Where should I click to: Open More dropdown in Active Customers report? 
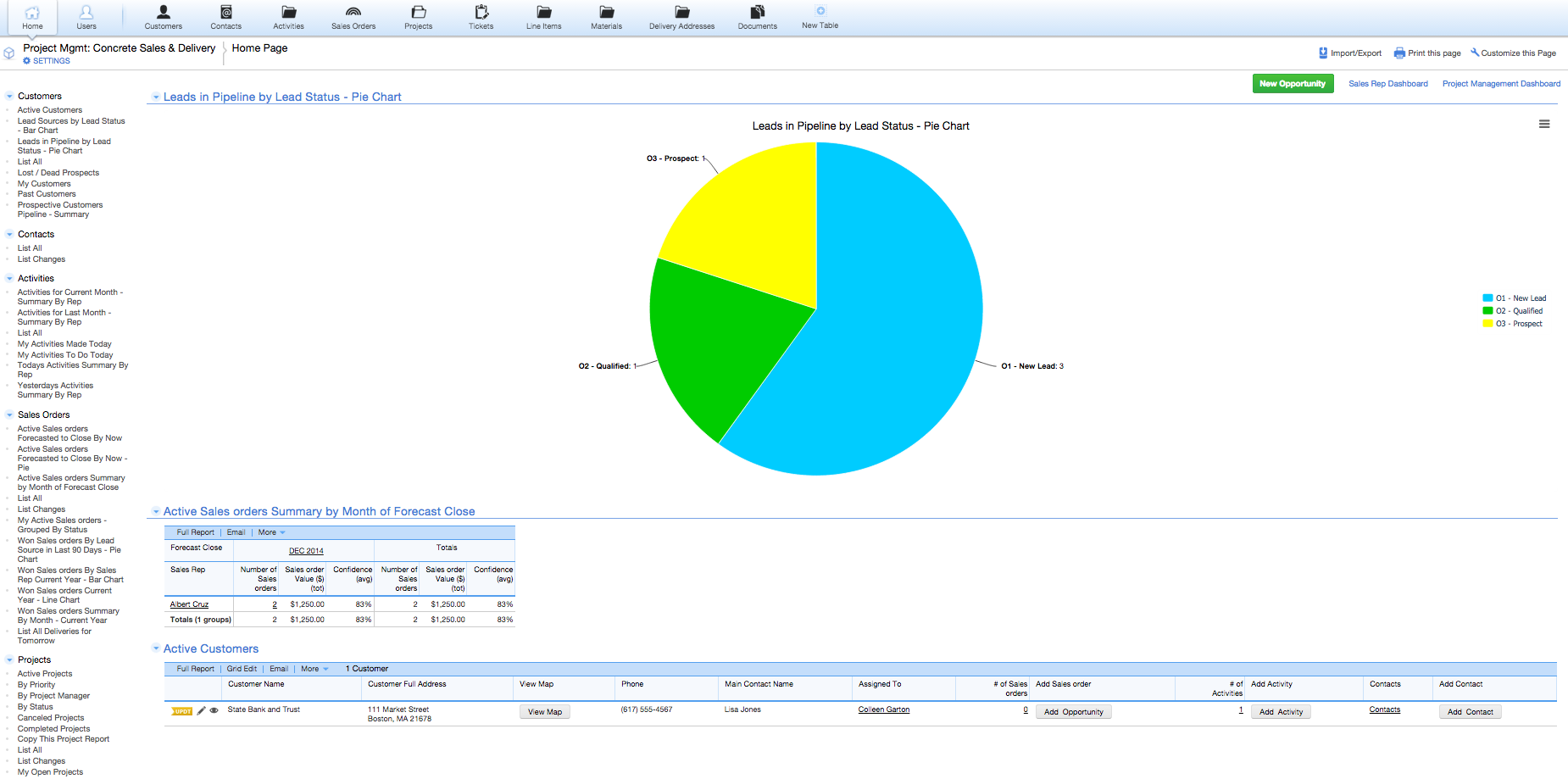[314, 669]
